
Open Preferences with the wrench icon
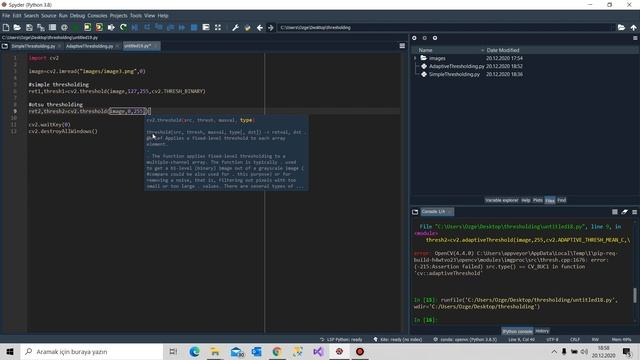coord(236,27)
